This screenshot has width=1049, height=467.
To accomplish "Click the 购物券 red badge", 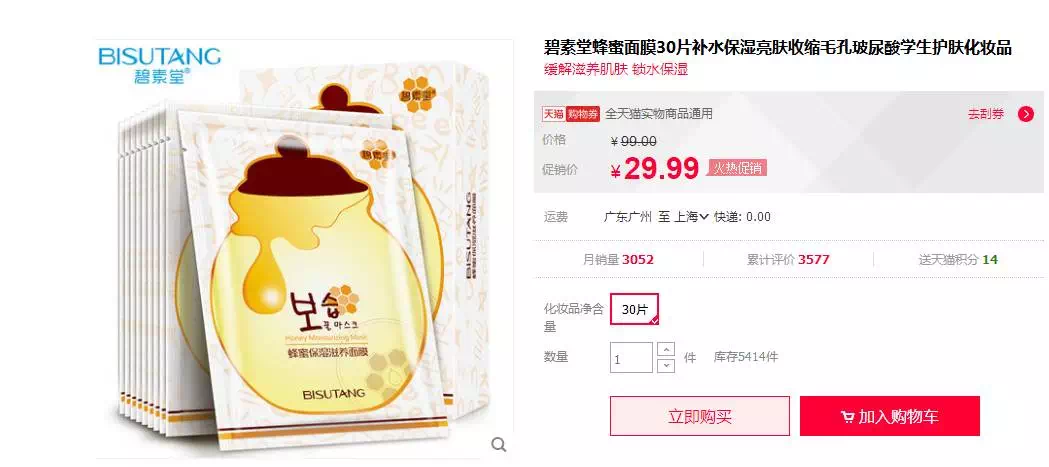I will click(x=582, y=114).
